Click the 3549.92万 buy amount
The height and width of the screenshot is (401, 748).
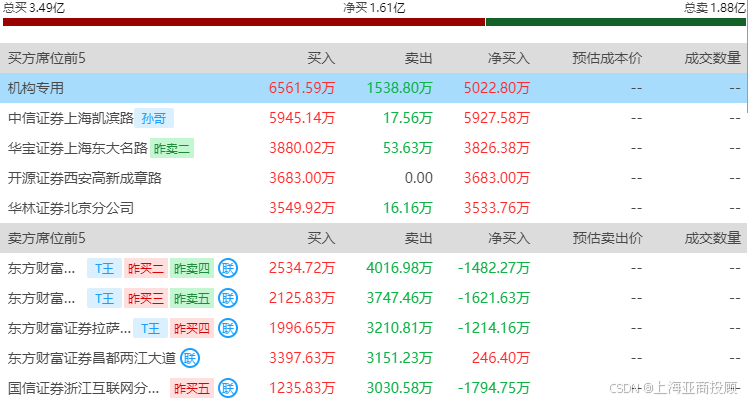click(x=302, y=208)
